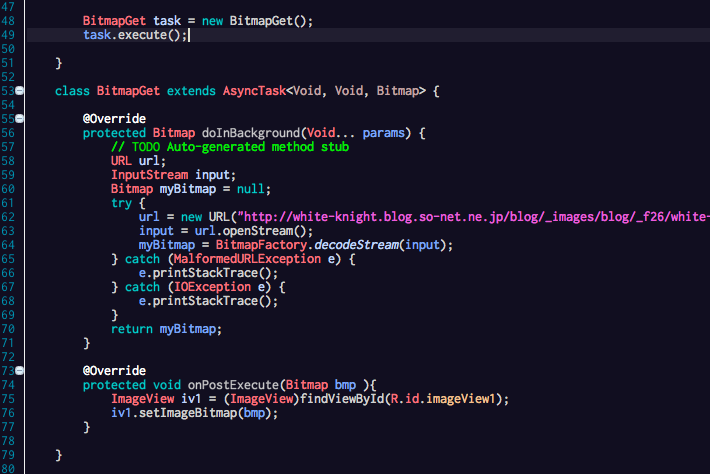Click '@Override' annotation on line 55

[114, 119]
